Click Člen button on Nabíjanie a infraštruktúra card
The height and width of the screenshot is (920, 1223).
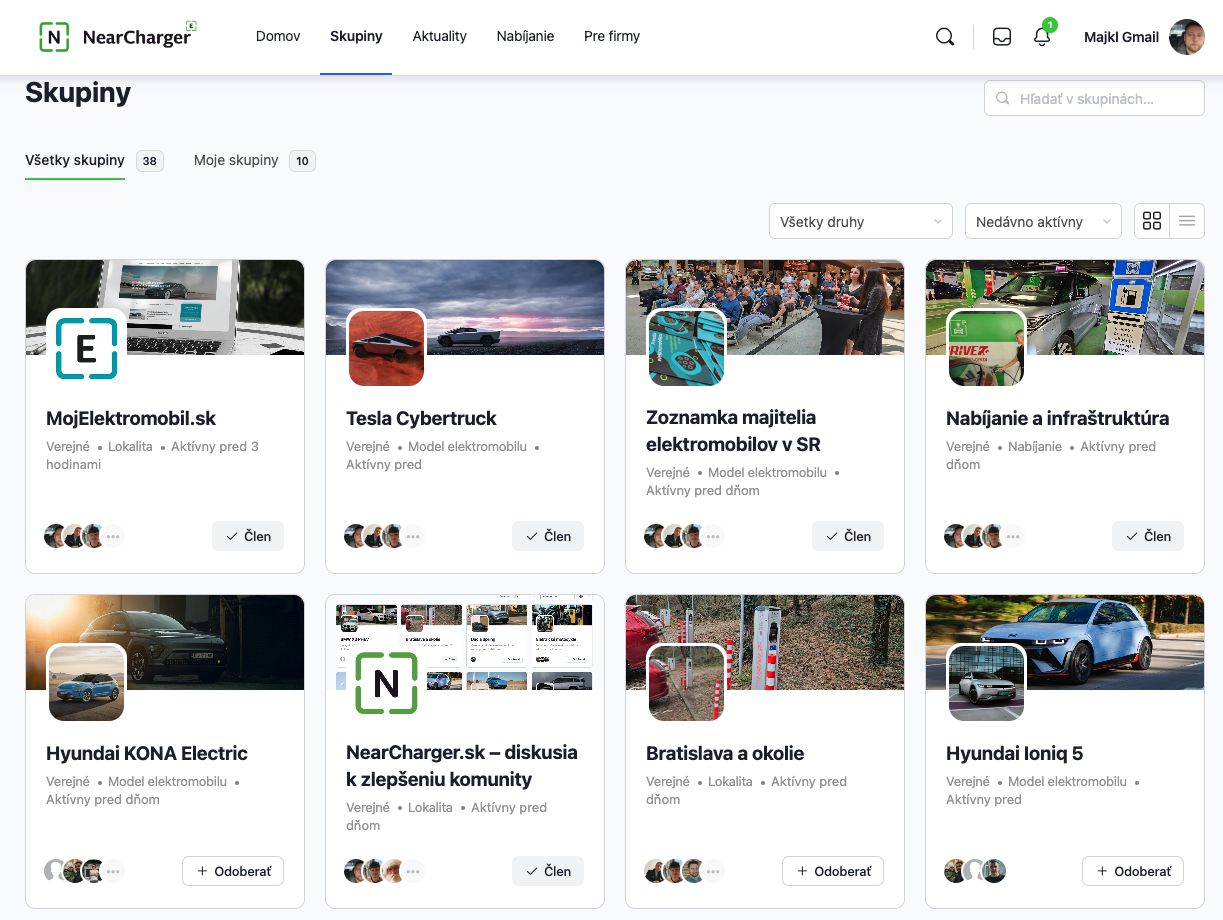click(x=1148, y=536)
